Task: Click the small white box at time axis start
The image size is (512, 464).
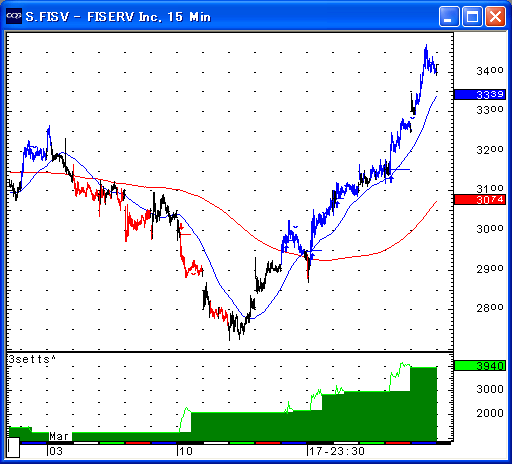Action: coord(13,448)
